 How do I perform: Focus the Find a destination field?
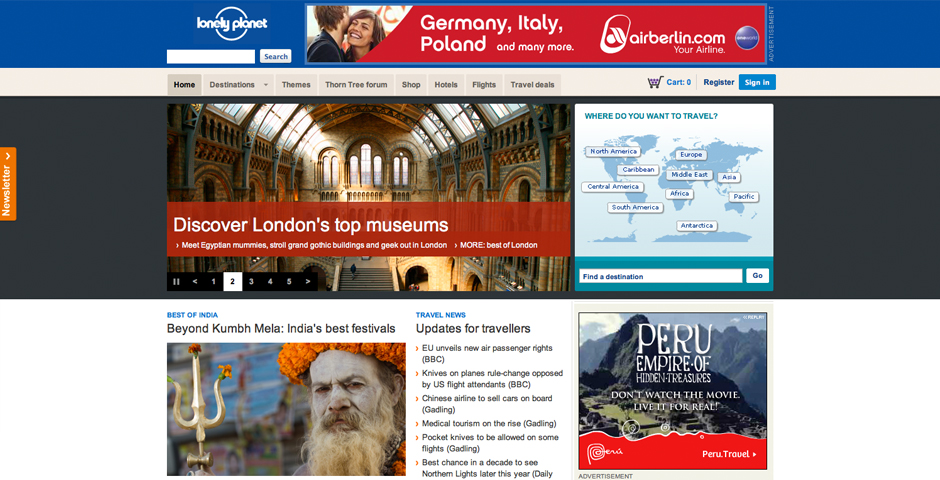coord(661,276)
